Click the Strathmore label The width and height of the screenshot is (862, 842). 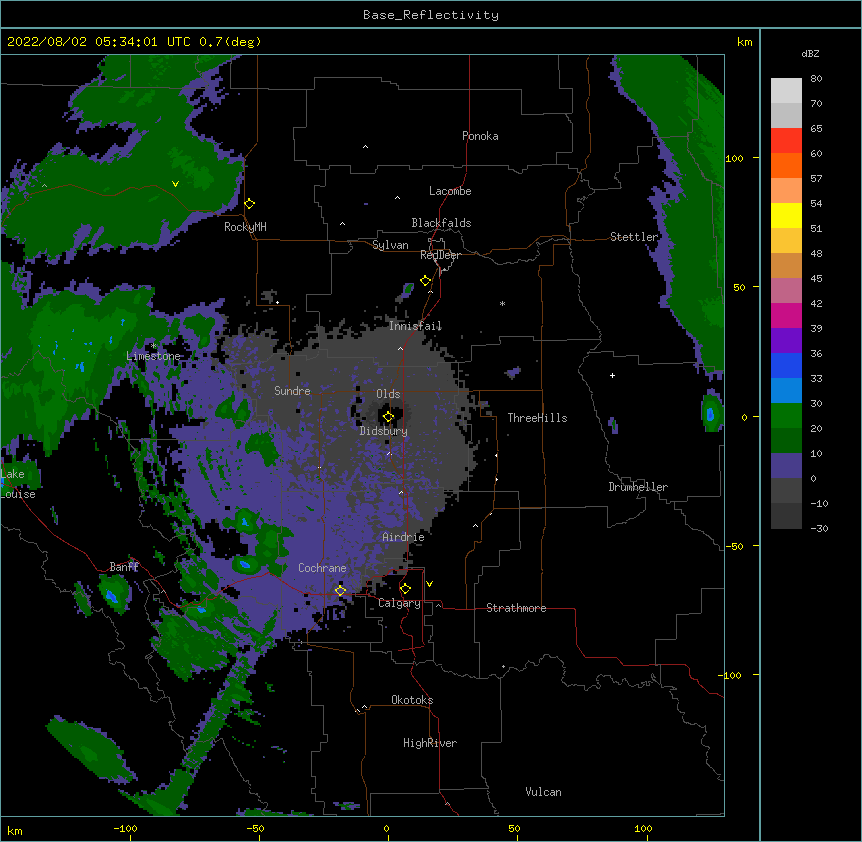[x=516, y=608]
